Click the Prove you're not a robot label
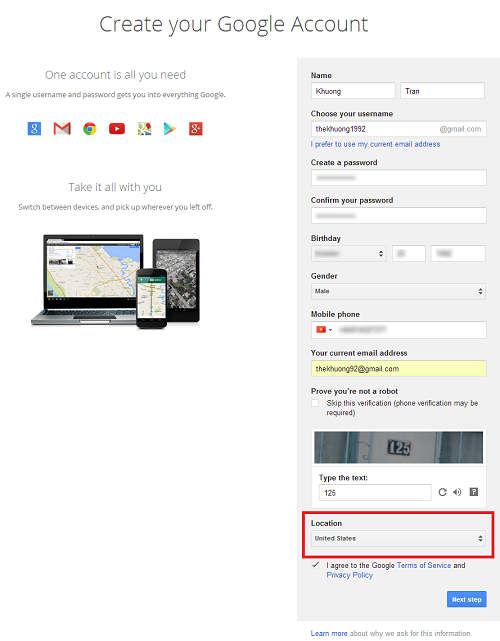The width and height of the screenshot is (500, 641). pyautogui.click(x=354, y=391)
